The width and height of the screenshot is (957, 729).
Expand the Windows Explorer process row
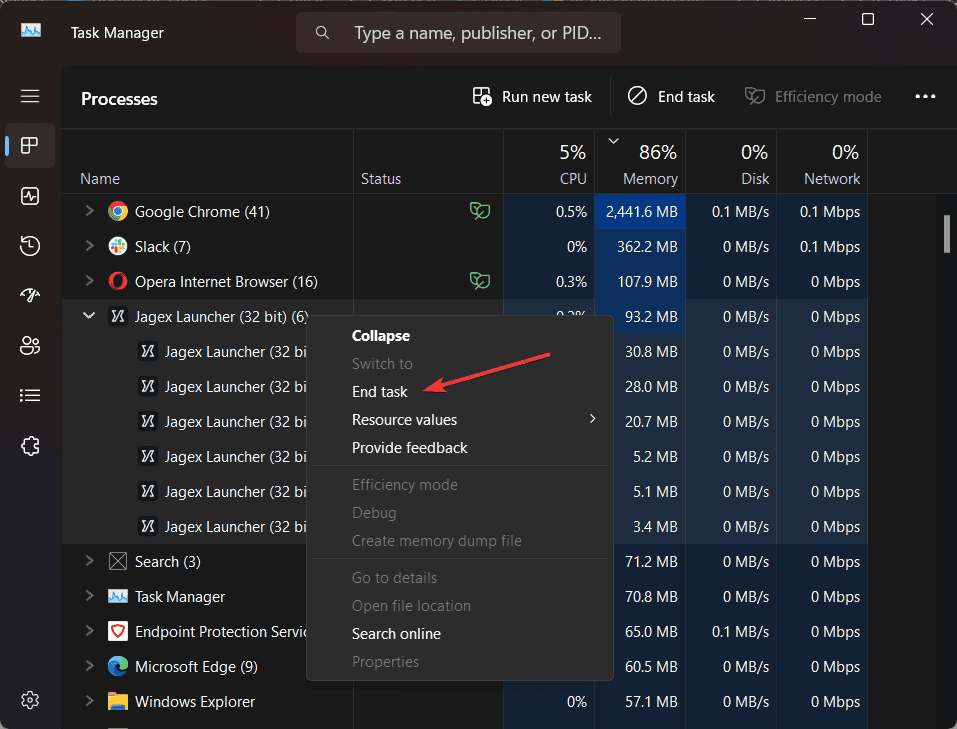(89, 700)
